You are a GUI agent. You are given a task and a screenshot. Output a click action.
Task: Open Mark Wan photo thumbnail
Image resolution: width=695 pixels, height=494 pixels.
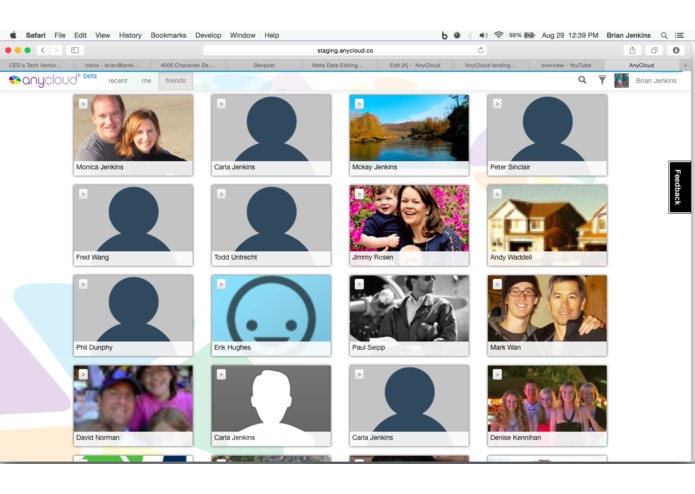(x=547, y=308)
